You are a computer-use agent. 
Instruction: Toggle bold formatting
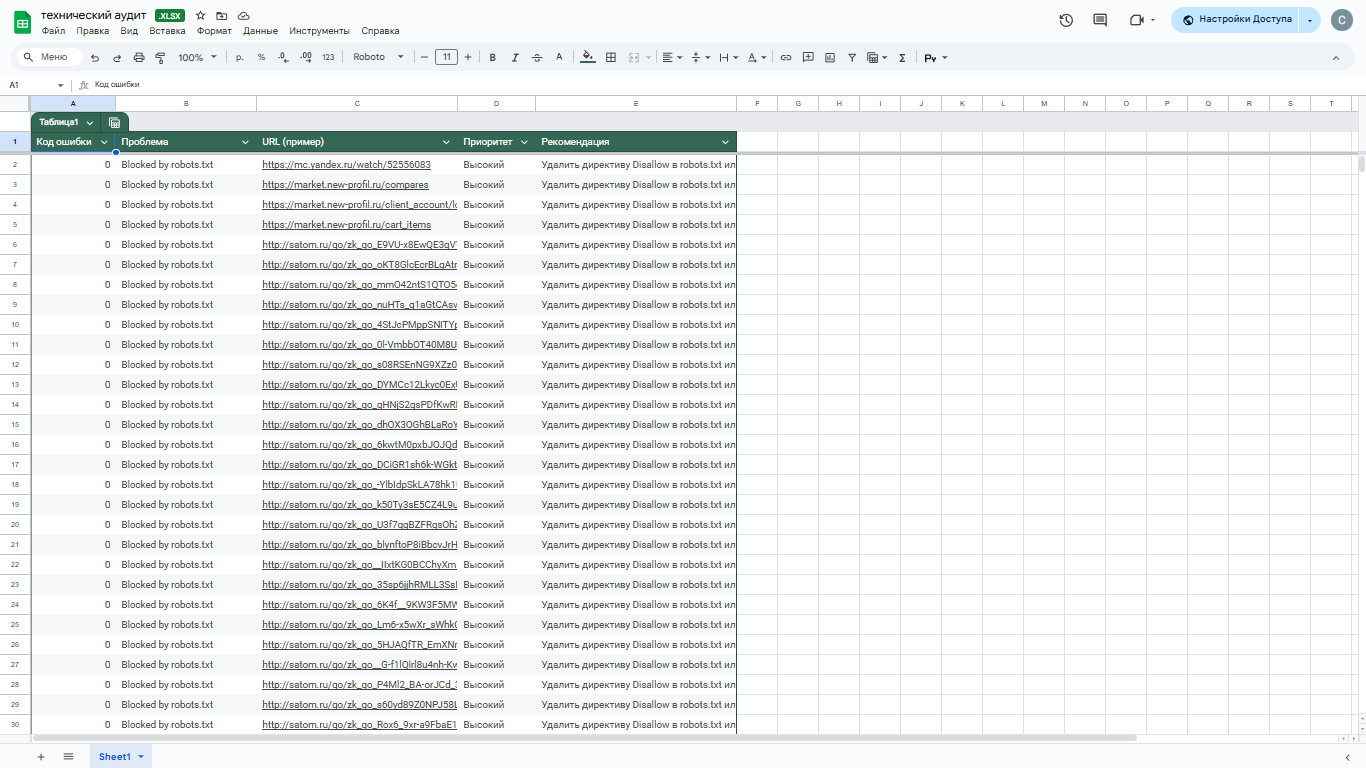pyautogui.click(x=493, y=58)
